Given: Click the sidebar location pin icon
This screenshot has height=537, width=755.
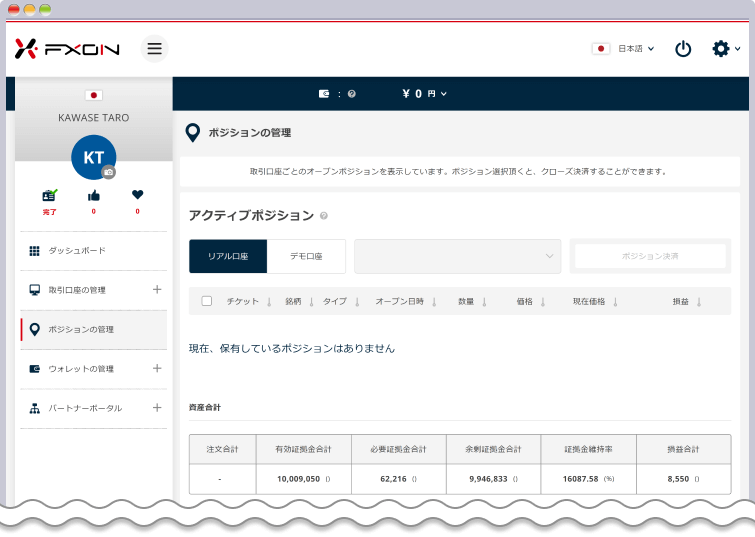Looking at the screenshot, I should point(35,329).
